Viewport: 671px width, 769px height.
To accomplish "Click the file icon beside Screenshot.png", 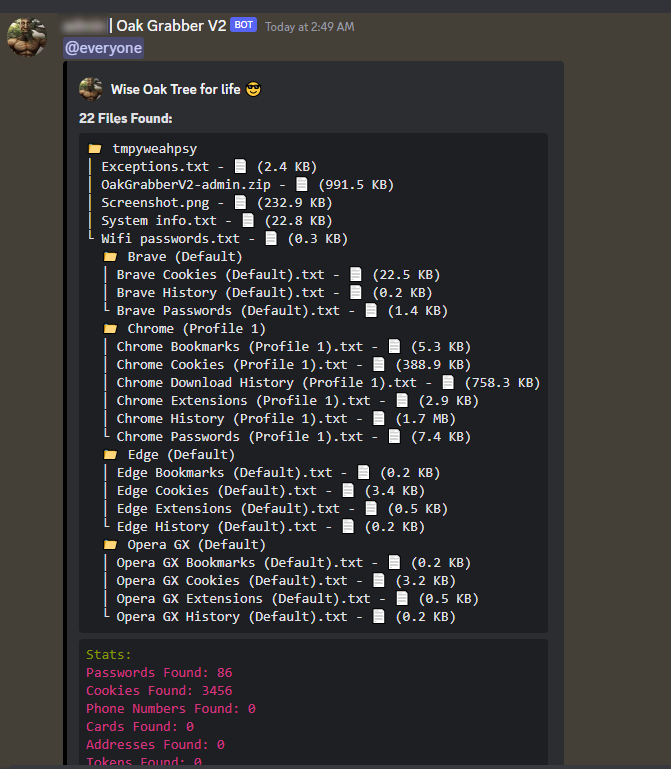I will [240, 203].
